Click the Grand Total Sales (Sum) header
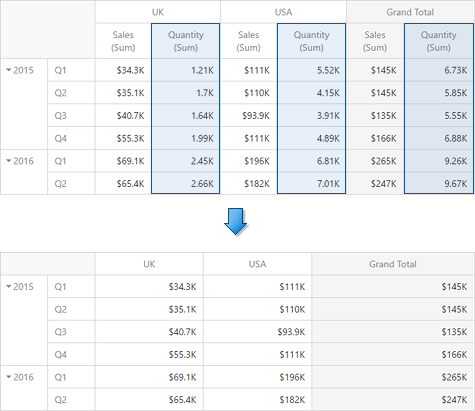The height and width of the screenshot is (411, 475). pyautogui.click(x=375, y=41)
